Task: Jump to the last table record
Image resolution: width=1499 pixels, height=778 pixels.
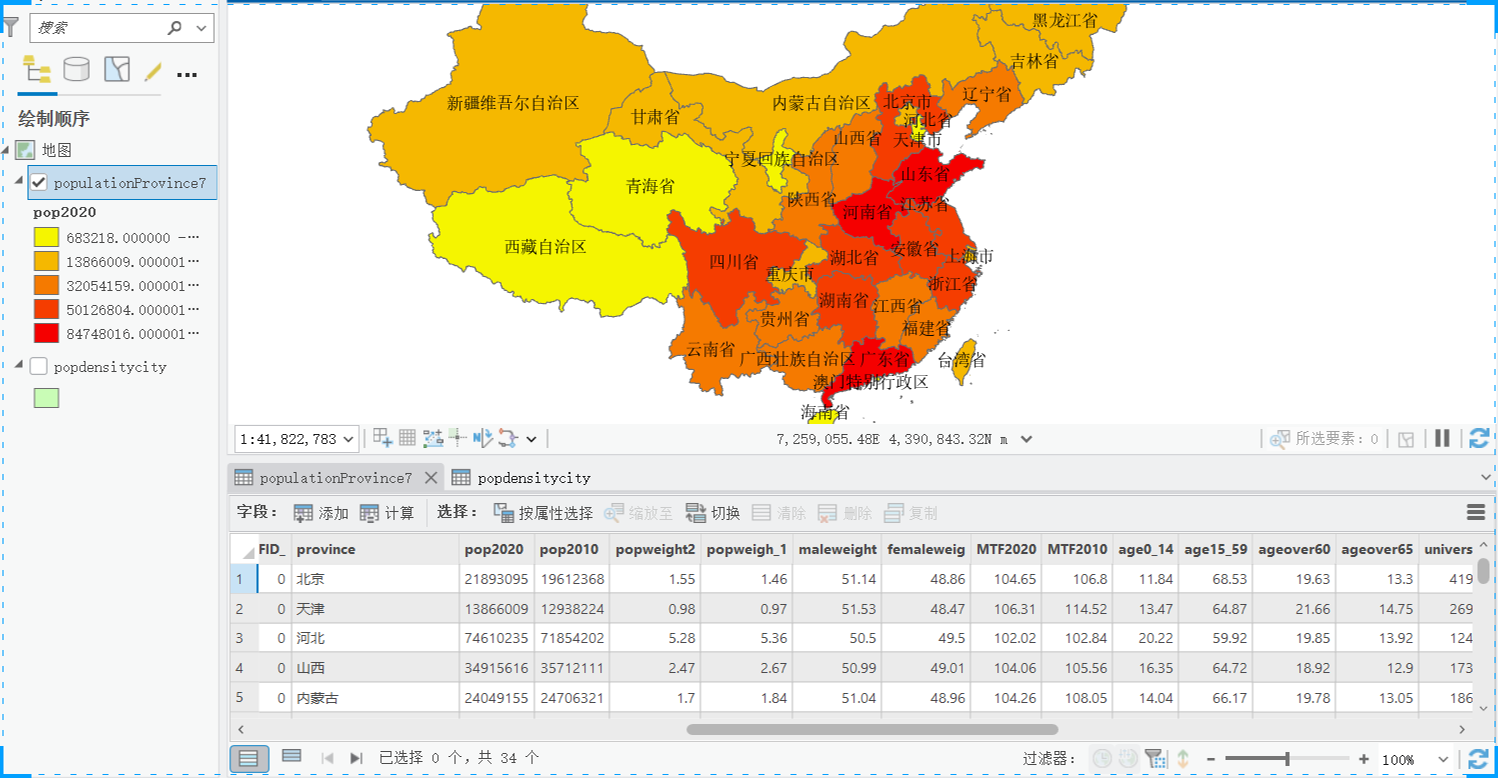Action: tap(355, 758)
